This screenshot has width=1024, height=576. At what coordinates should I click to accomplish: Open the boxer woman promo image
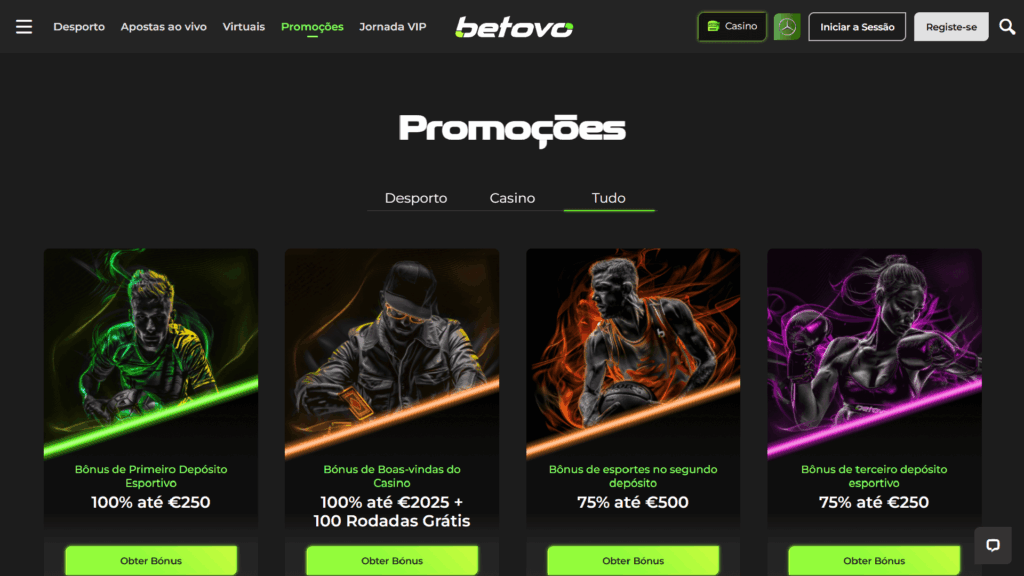point(874,353)
